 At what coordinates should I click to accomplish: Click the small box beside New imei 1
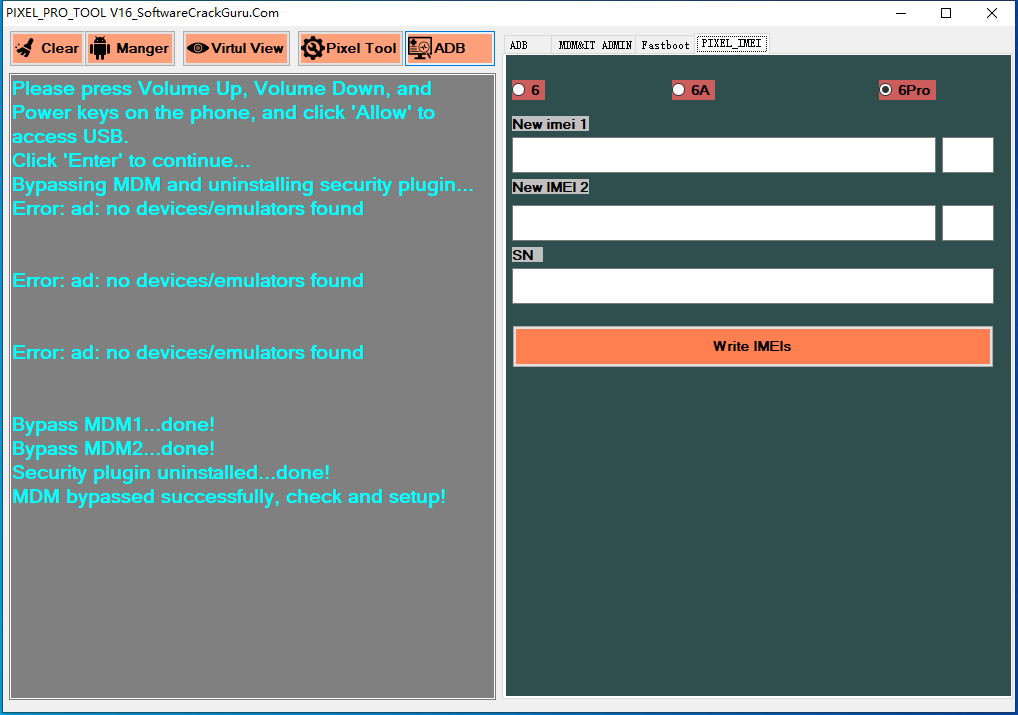pos(967,155)
